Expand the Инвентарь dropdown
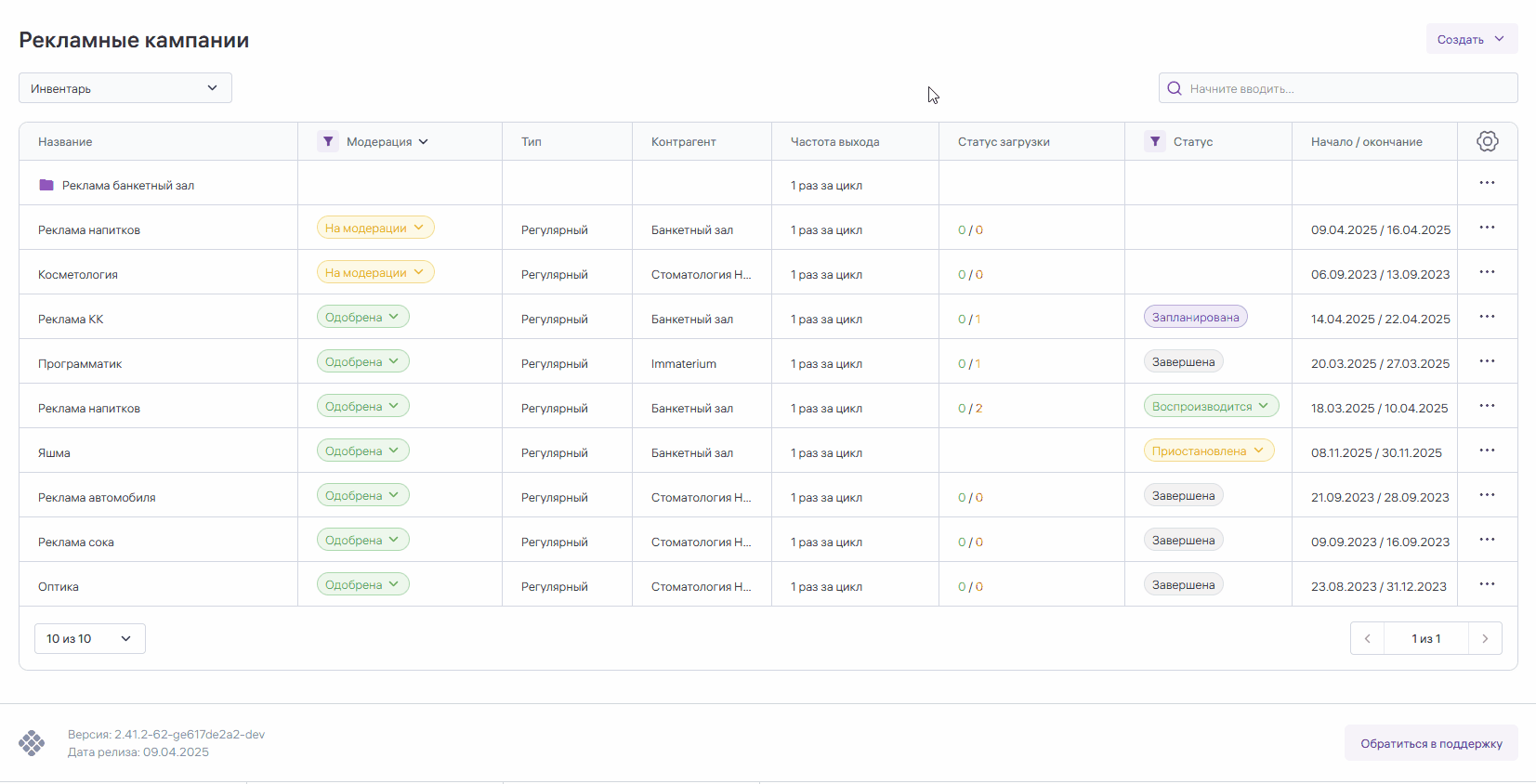1536x784 pixels. 125,88
